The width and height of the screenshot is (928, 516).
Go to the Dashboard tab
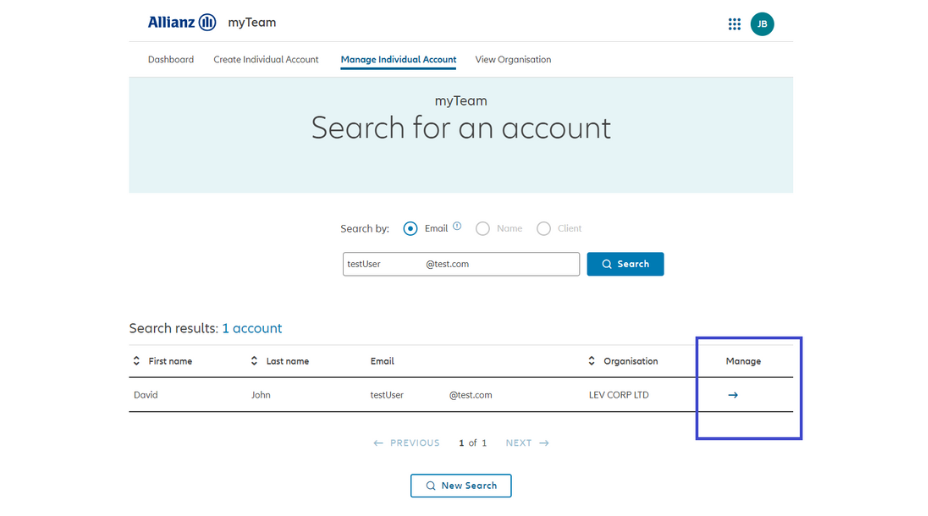click(x=170, y=59)
